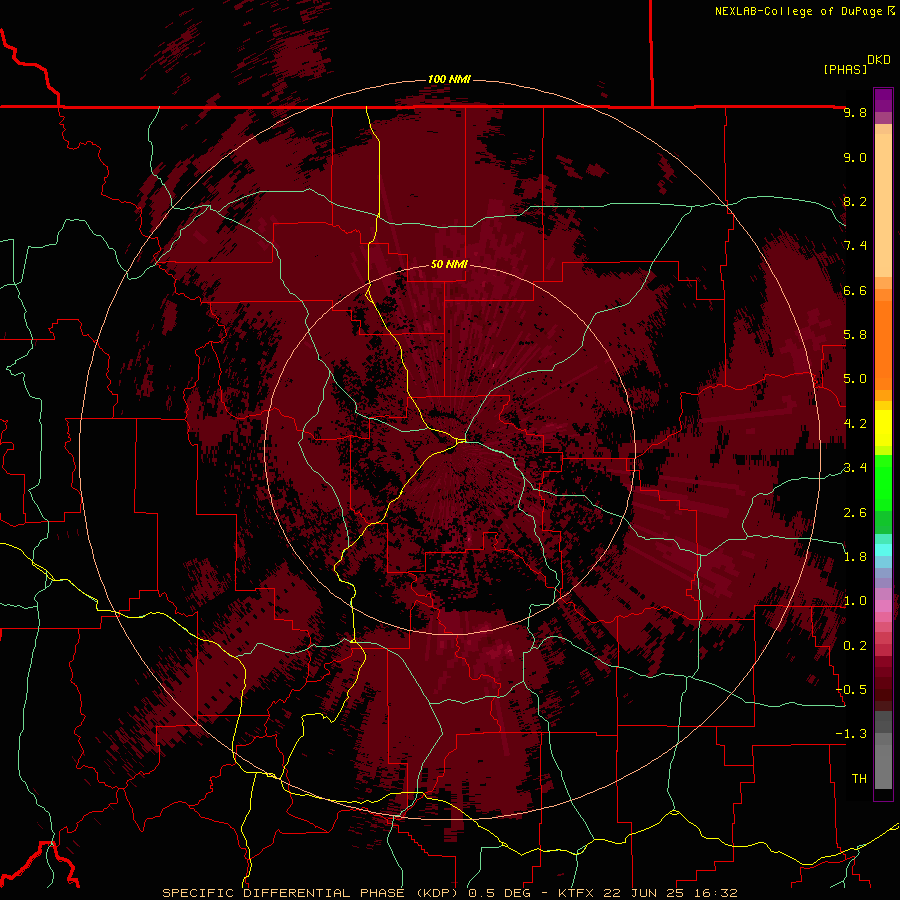This screenshot has height=900, width=900.
Task: Click the 9.8 value on the color scale
Action: tap(855, 112)
